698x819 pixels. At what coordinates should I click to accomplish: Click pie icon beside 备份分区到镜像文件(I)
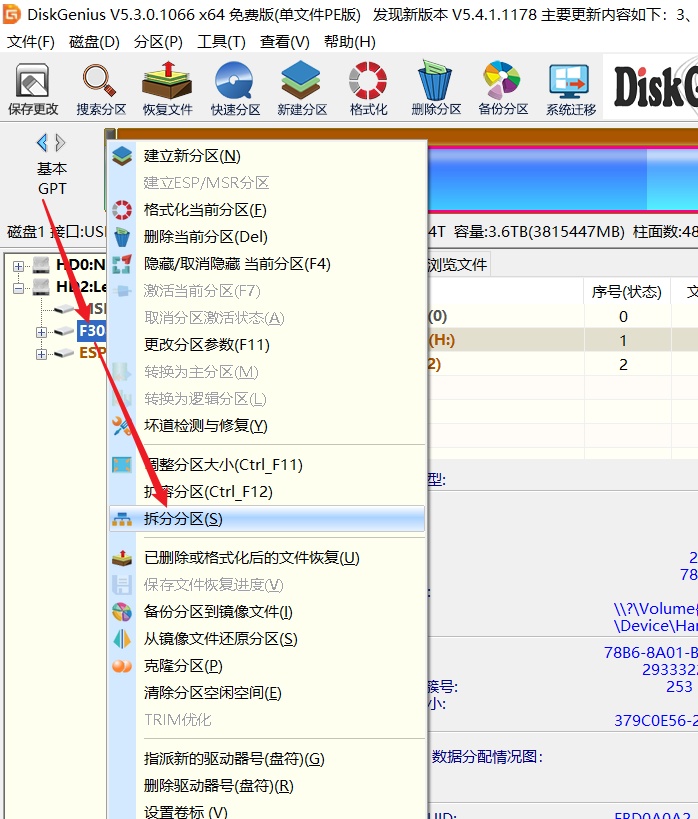[x=122, y=612]
